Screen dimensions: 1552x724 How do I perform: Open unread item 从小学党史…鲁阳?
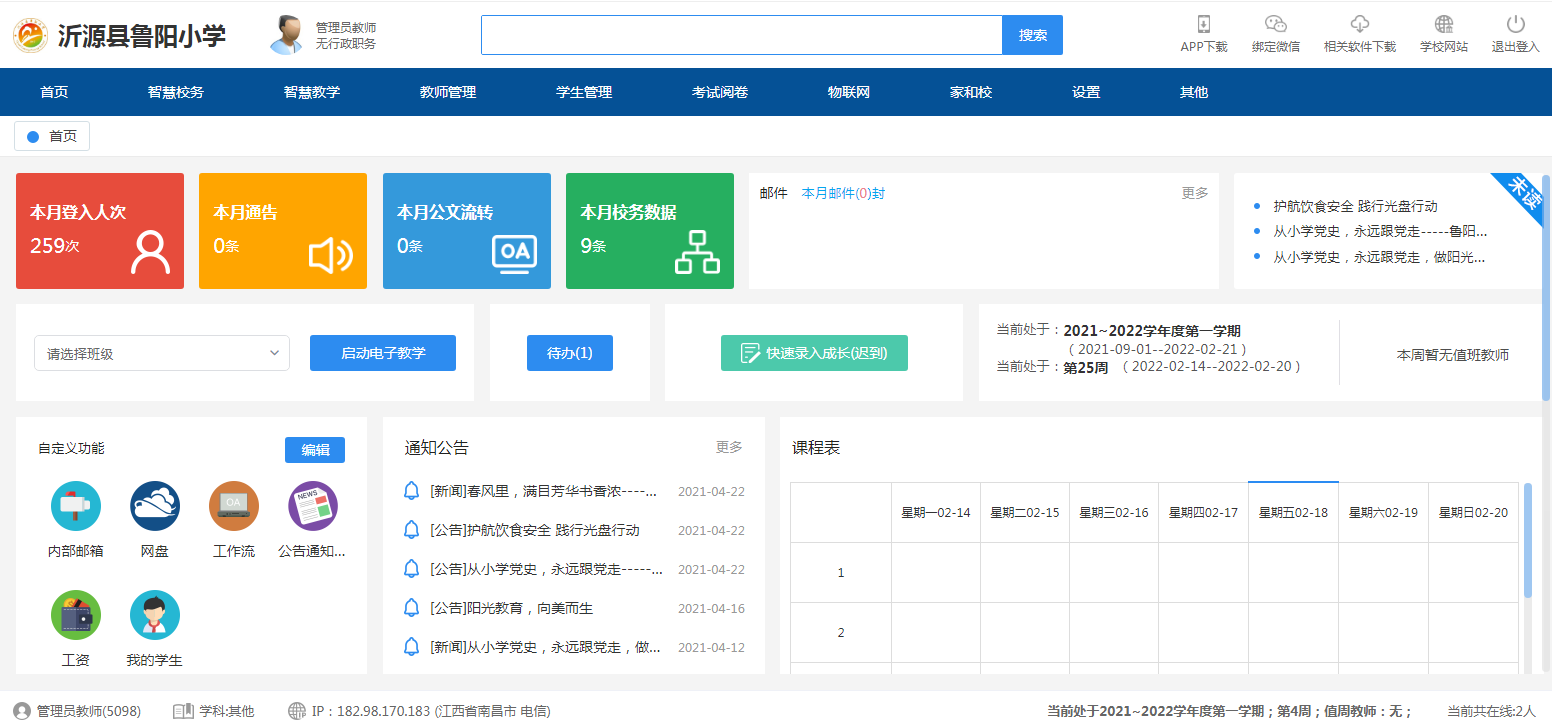click(1380, 231)
